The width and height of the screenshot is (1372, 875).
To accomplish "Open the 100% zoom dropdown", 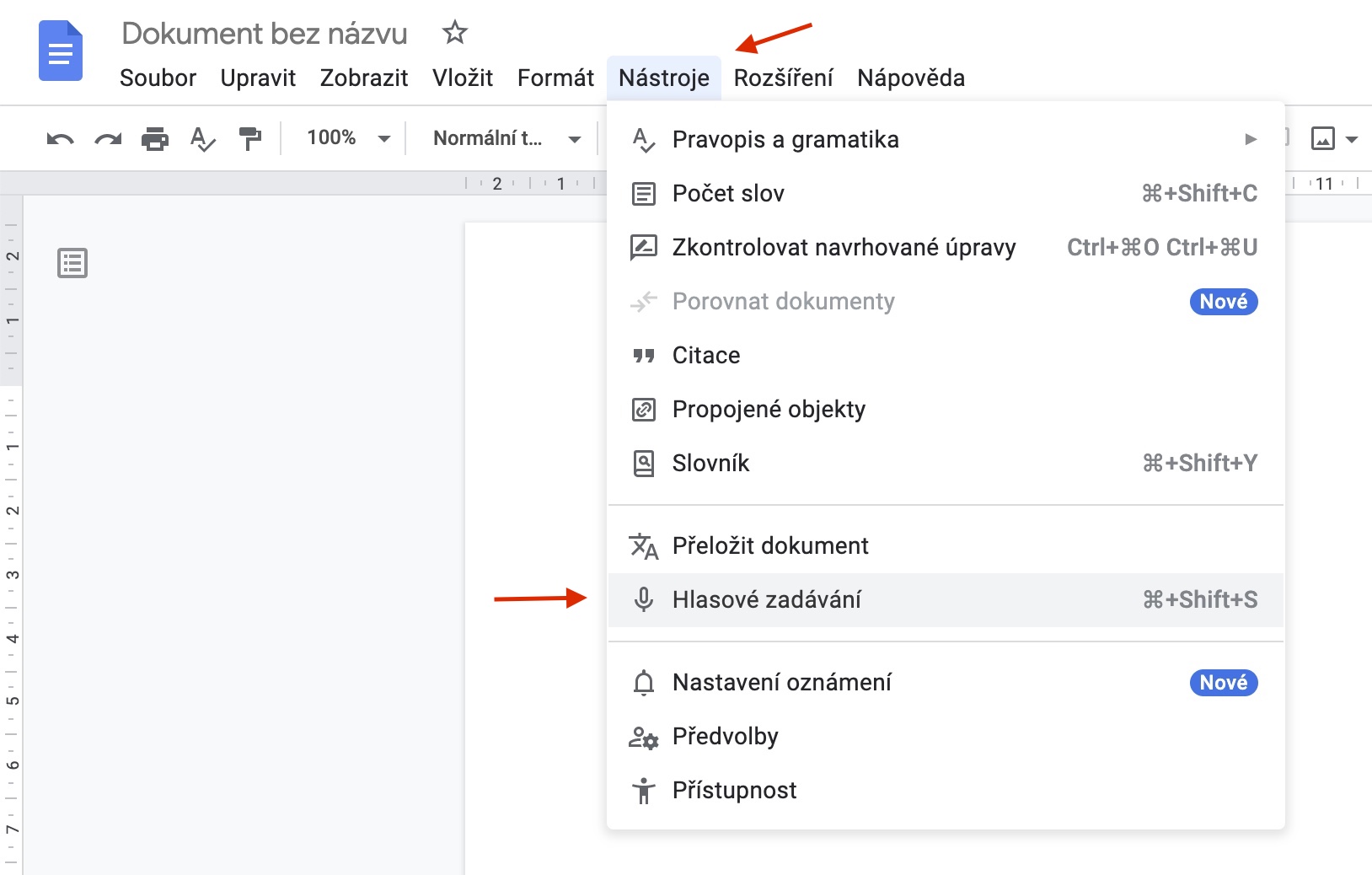I will (x=348, y=138).
